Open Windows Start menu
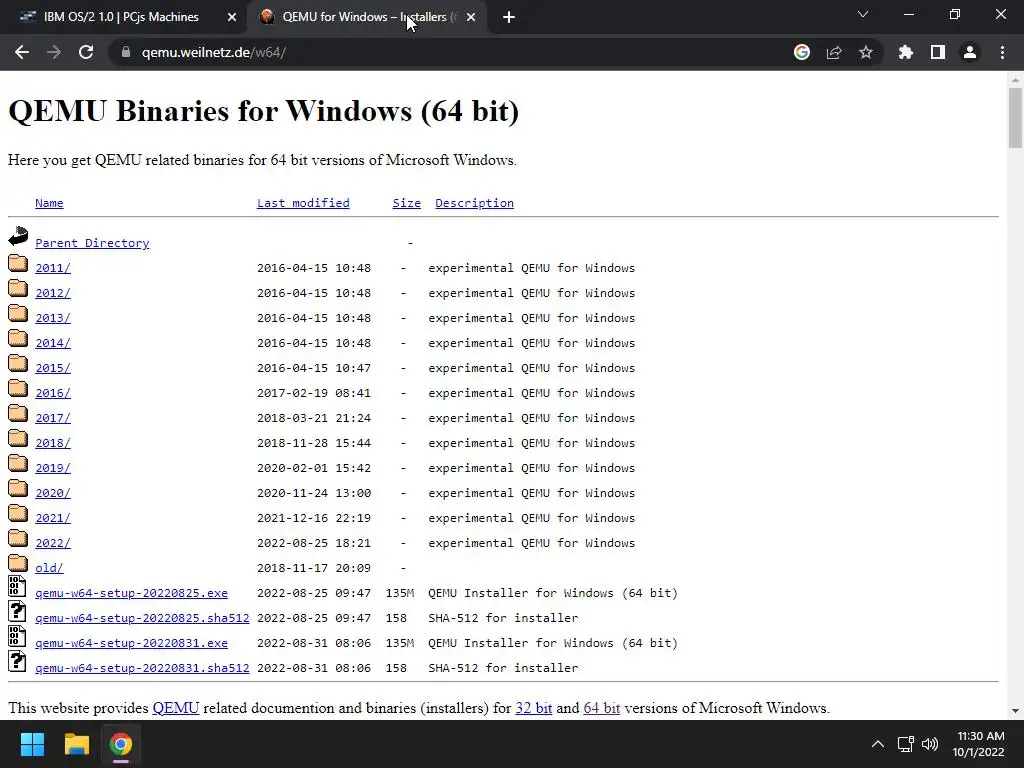Image resolution: width=1024 pixels, height=768 pixels. click(32, 744)
